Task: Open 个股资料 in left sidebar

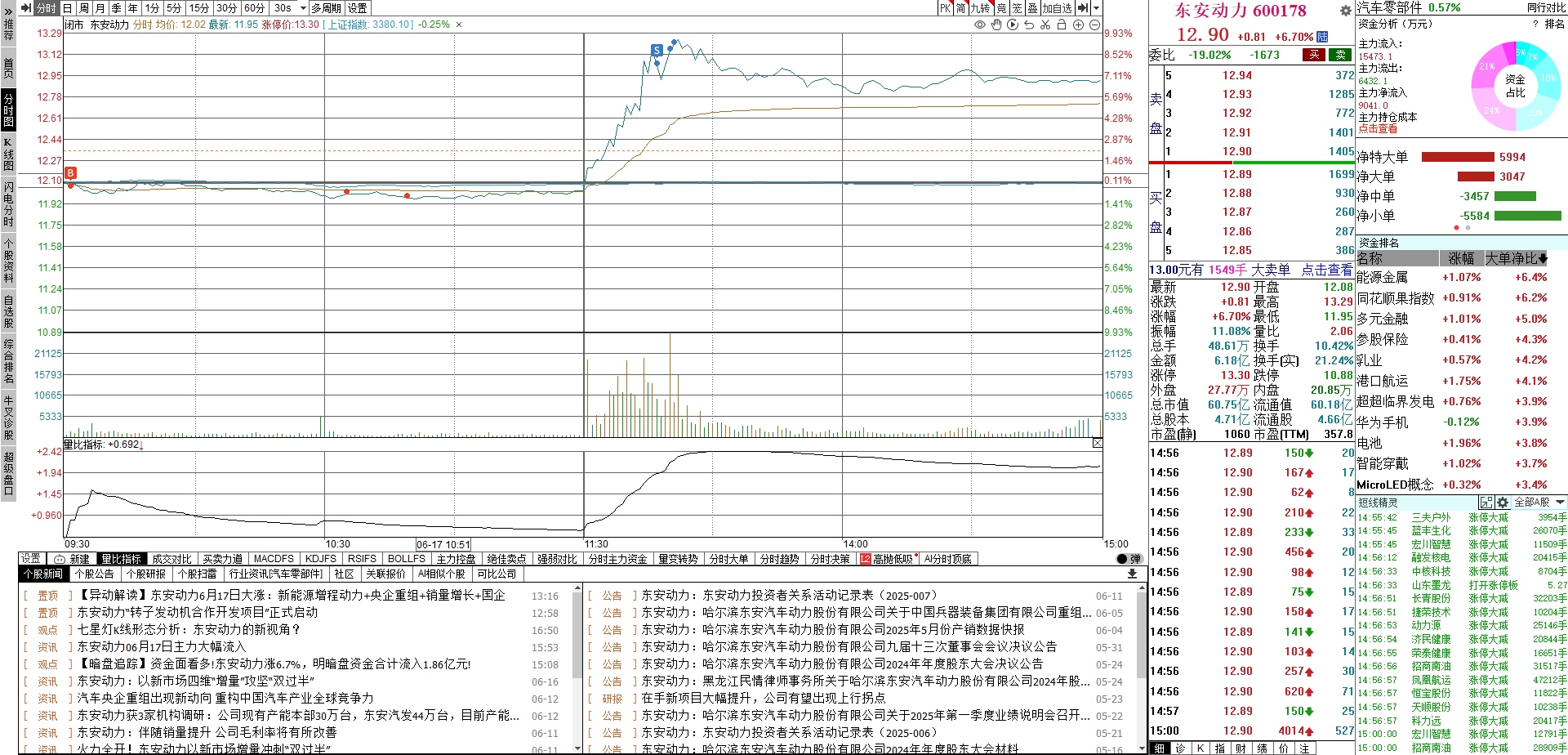Action: point(8,261)
